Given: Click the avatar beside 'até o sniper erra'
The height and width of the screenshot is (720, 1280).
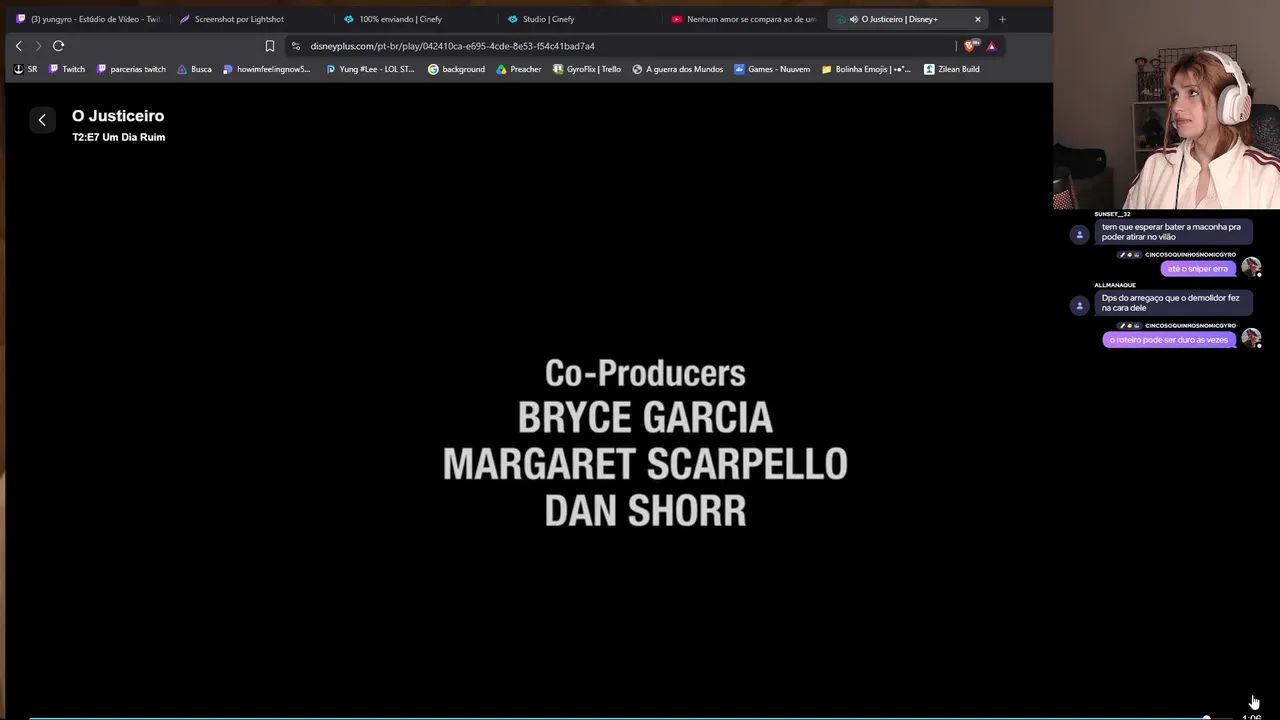Looking at the screenshot, I should [x=1251, y=267].
